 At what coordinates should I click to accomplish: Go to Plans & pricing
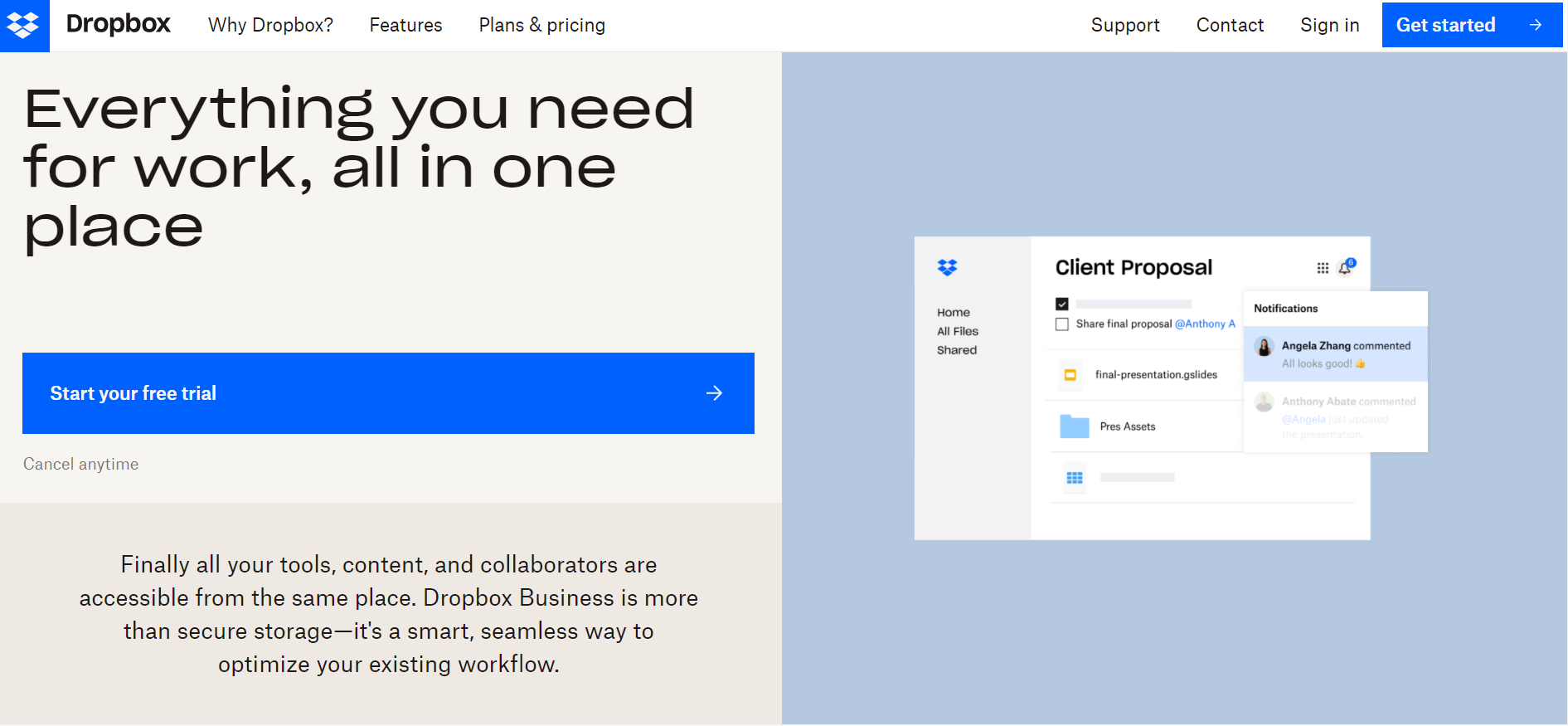(541, 25)
